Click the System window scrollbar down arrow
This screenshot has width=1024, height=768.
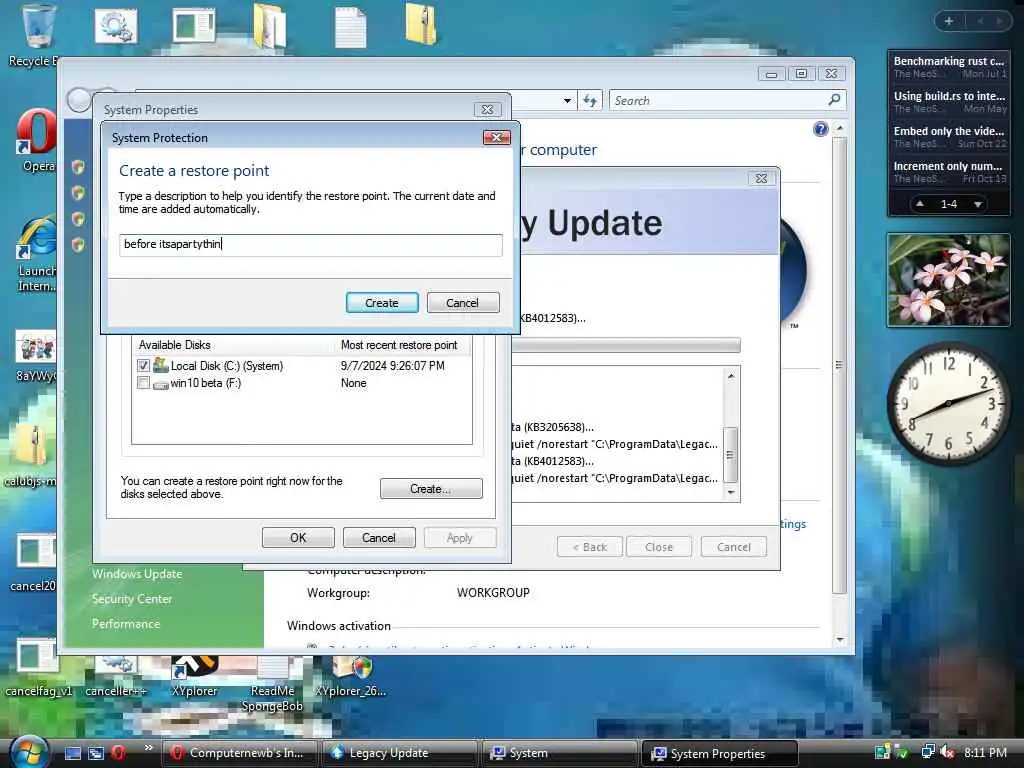click(840, 640)
